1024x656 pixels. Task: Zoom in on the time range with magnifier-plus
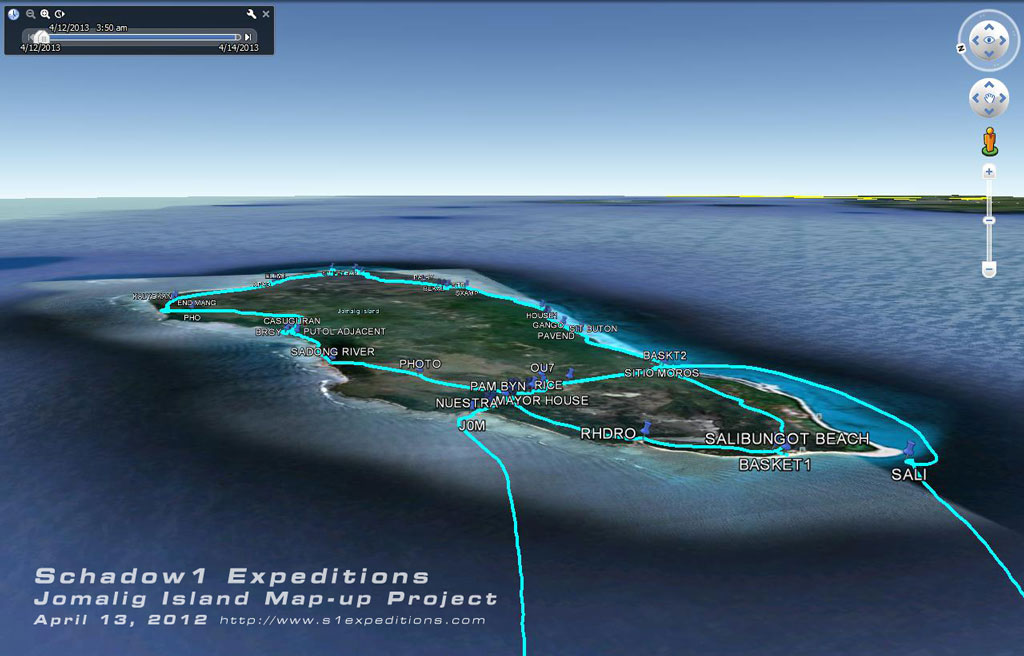click(45, 14)
